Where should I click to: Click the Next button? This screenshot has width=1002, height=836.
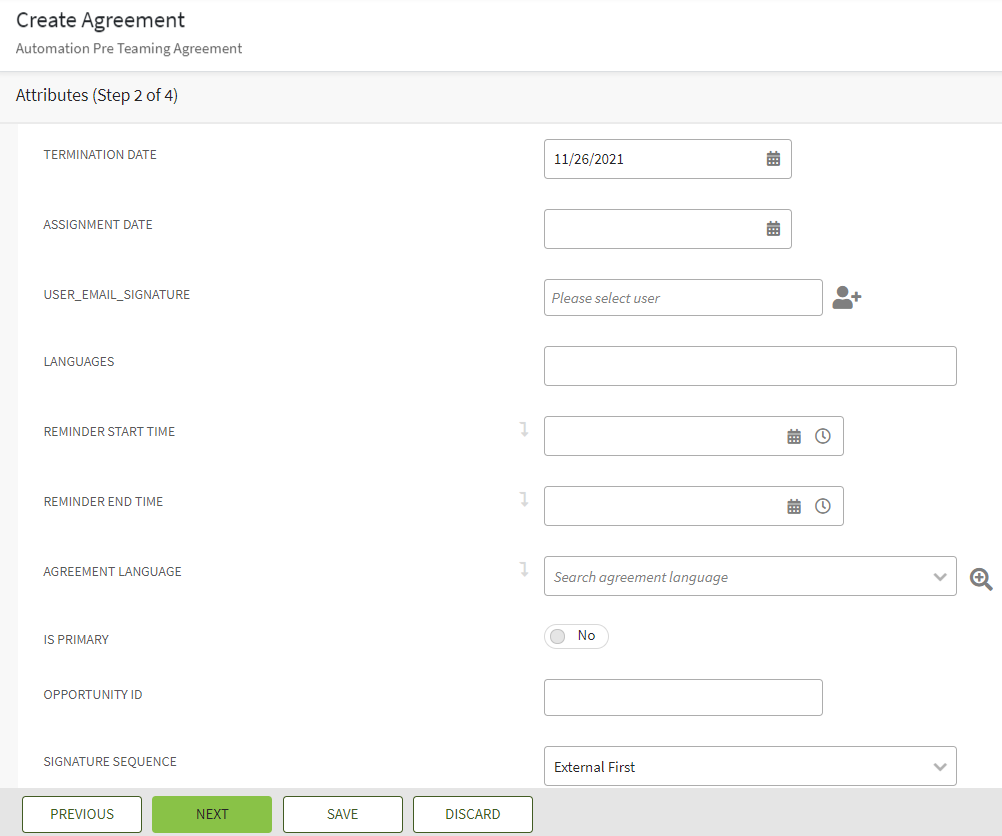[x=212, y=814]
